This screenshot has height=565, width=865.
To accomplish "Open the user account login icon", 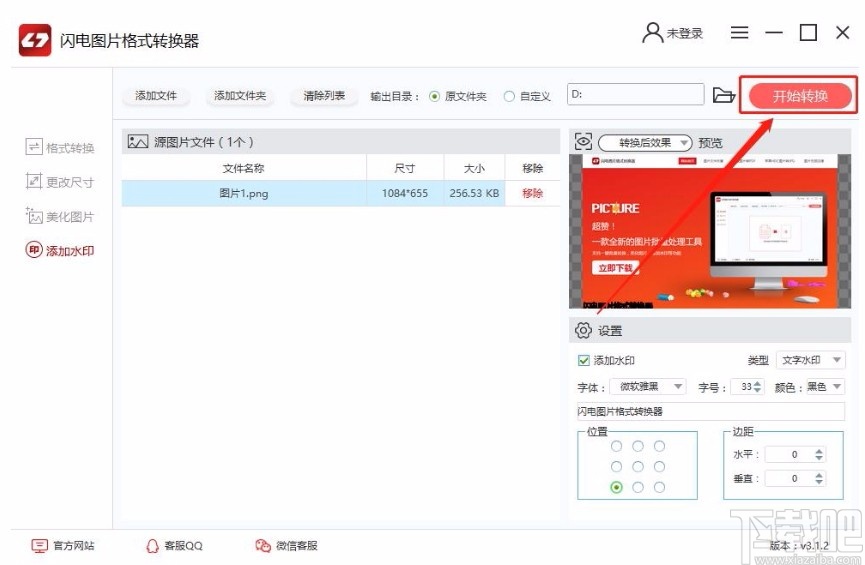I will (653, 33).
